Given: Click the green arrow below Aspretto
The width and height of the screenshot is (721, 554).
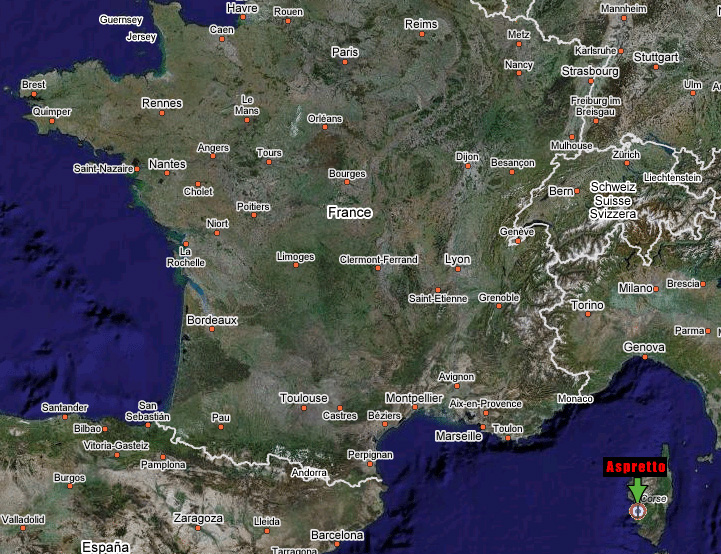Looking at the screenshot, I should pyautogui.click(x=635, y=489).
